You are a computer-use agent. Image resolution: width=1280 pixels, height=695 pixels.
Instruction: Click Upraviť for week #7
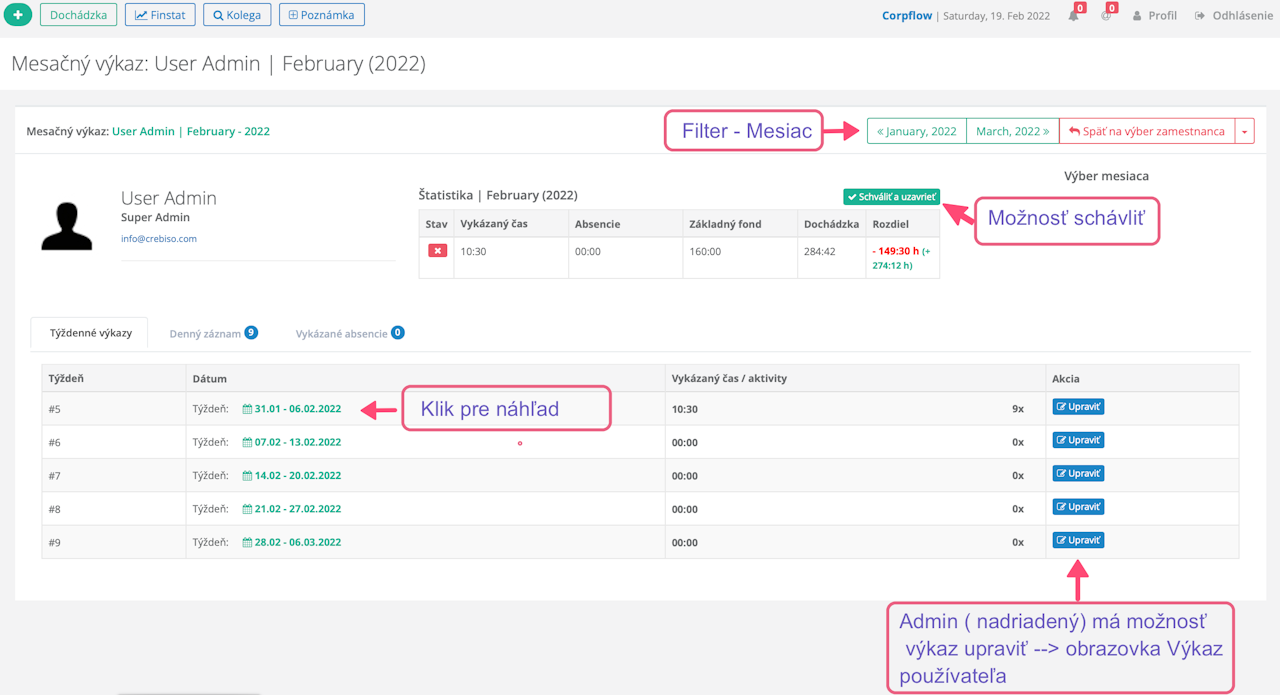coord(1078,474)
